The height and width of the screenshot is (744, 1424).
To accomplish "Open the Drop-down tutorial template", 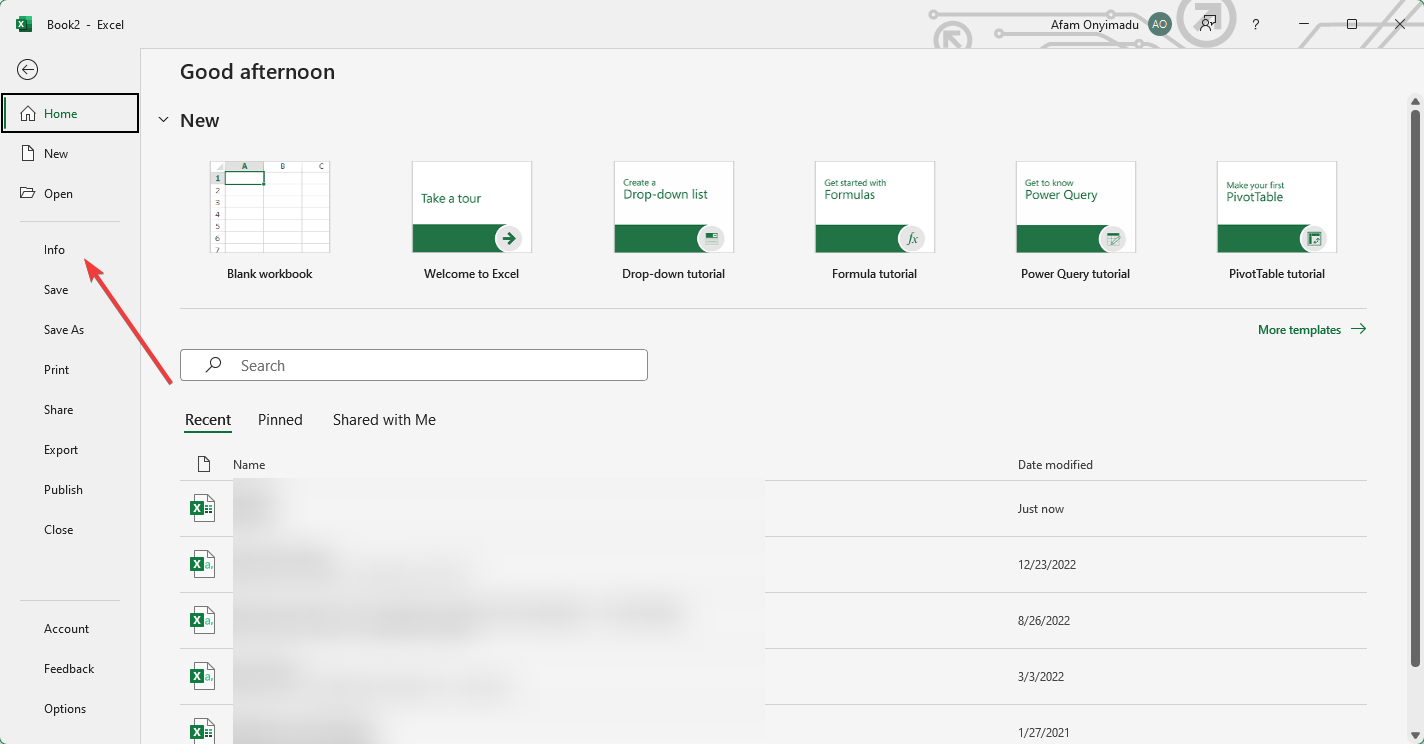I will pyautogui.click(x=674, y=221).
